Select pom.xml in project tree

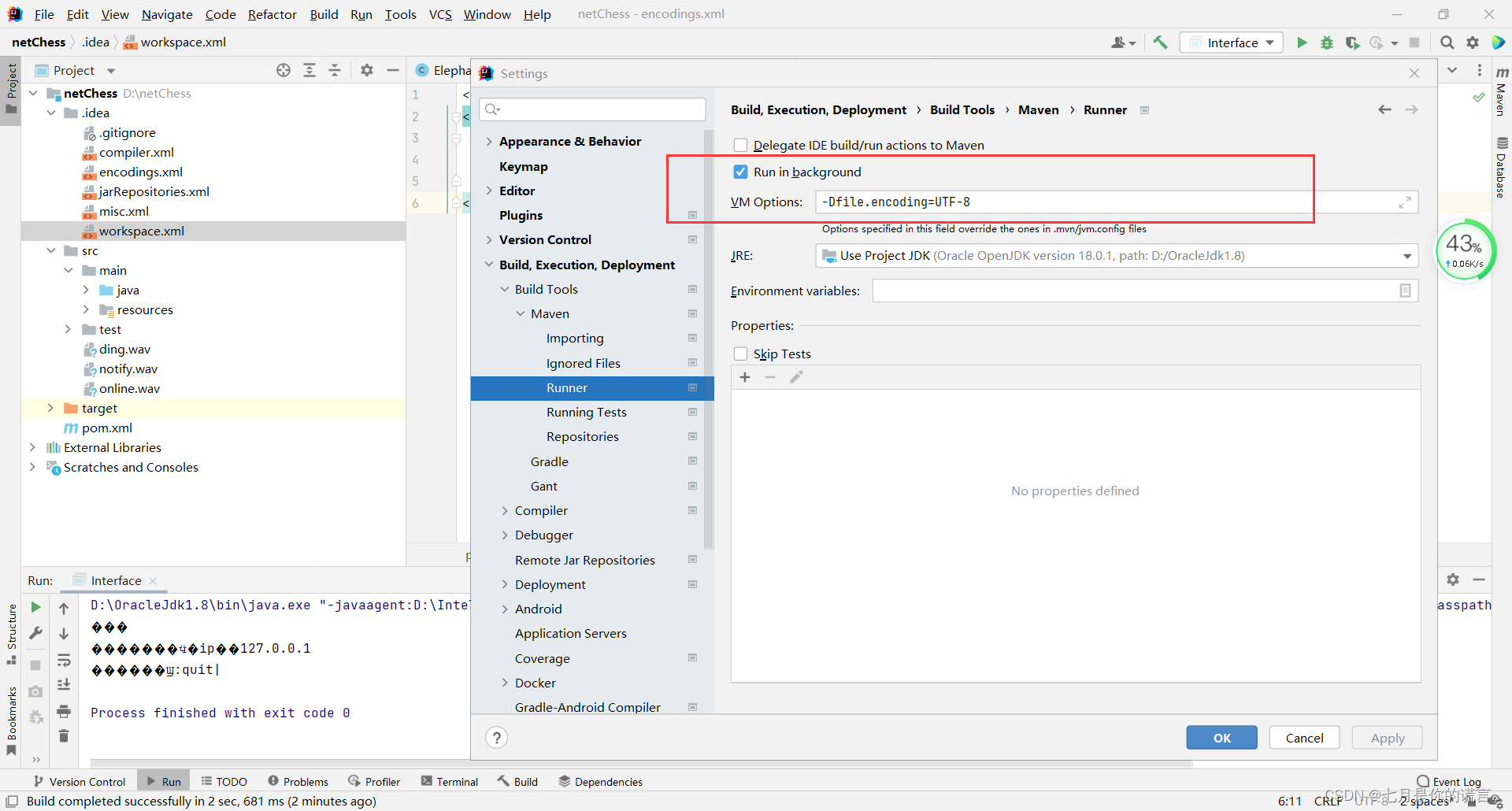coord(106,428)
